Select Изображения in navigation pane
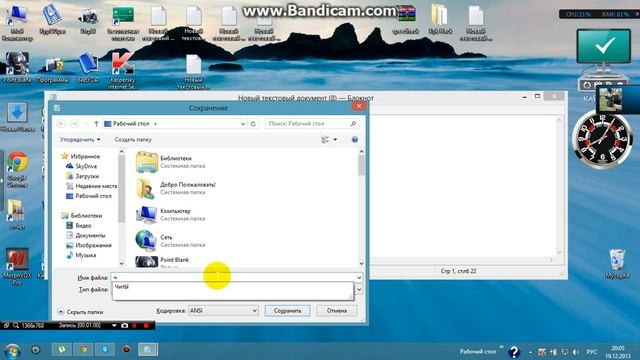The height and width of the screenshot is (360, 640). pyautogui.click(x=89, y=245)
